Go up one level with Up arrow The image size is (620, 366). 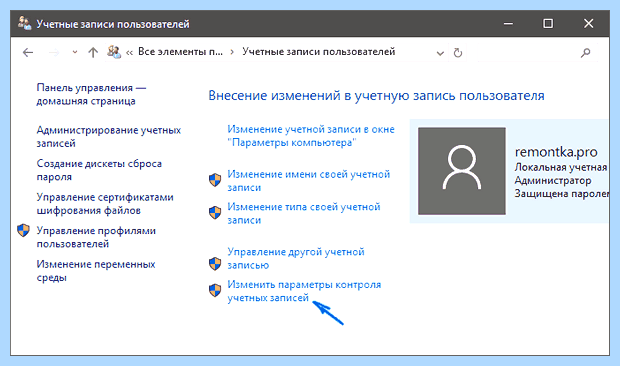[93, 52]
